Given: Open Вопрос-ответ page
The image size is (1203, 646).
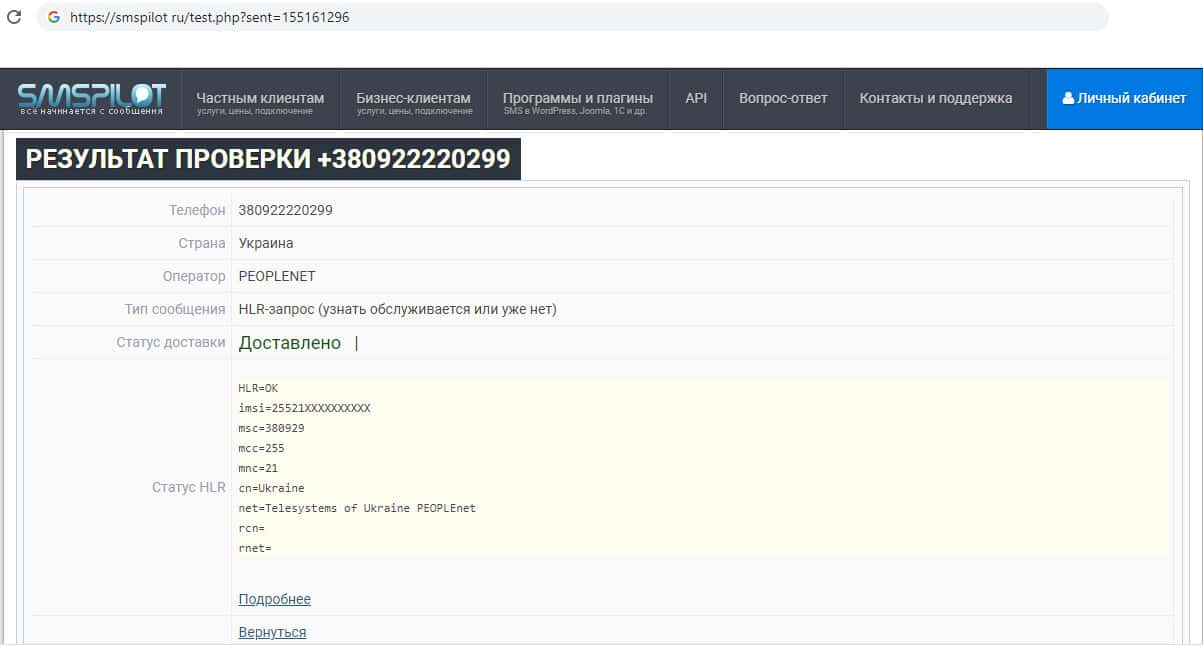Looking at the screenshot, I should (x=783, y=98).
